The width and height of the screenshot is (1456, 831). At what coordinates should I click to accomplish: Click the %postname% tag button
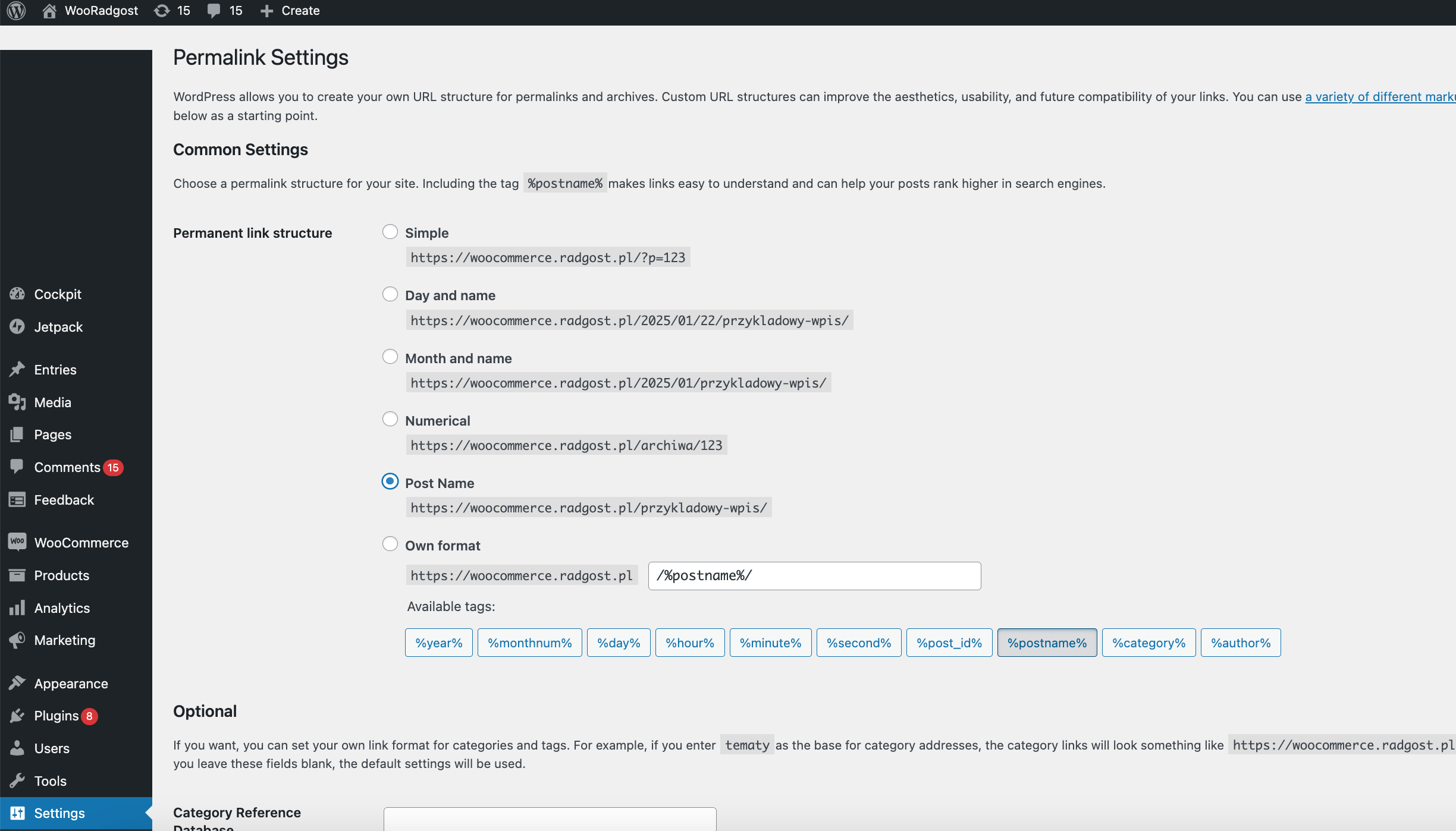(1047, 643)
